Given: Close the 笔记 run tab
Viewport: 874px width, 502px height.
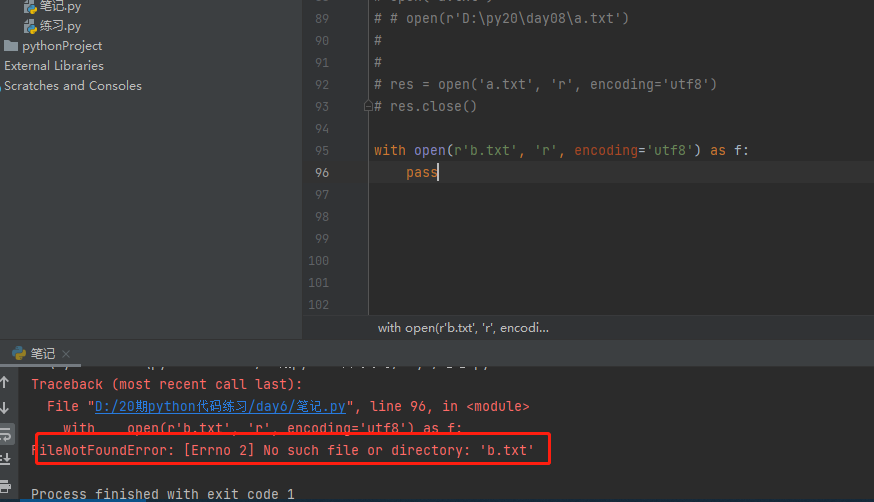Looking at the screenshot, I should point(66,354).
